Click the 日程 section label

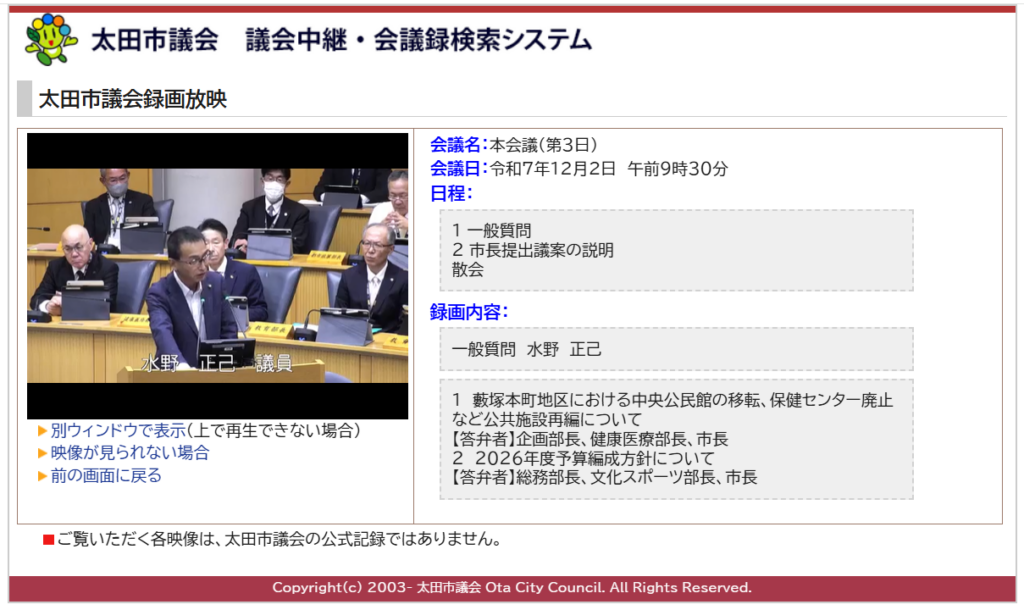pyautogui.click(x=451, y=193)
